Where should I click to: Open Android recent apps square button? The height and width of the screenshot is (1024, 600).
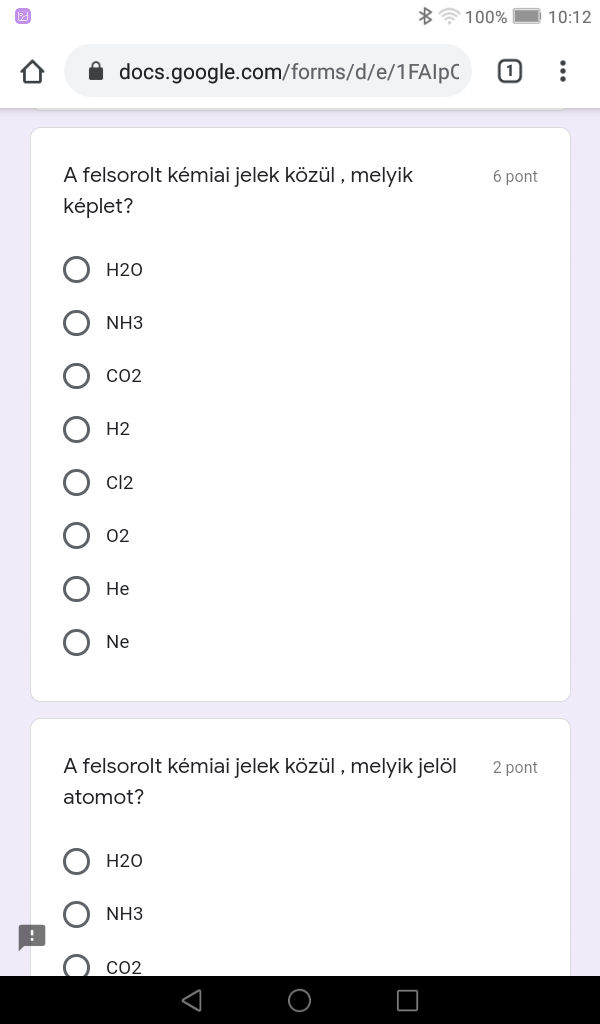(407, 1000)
